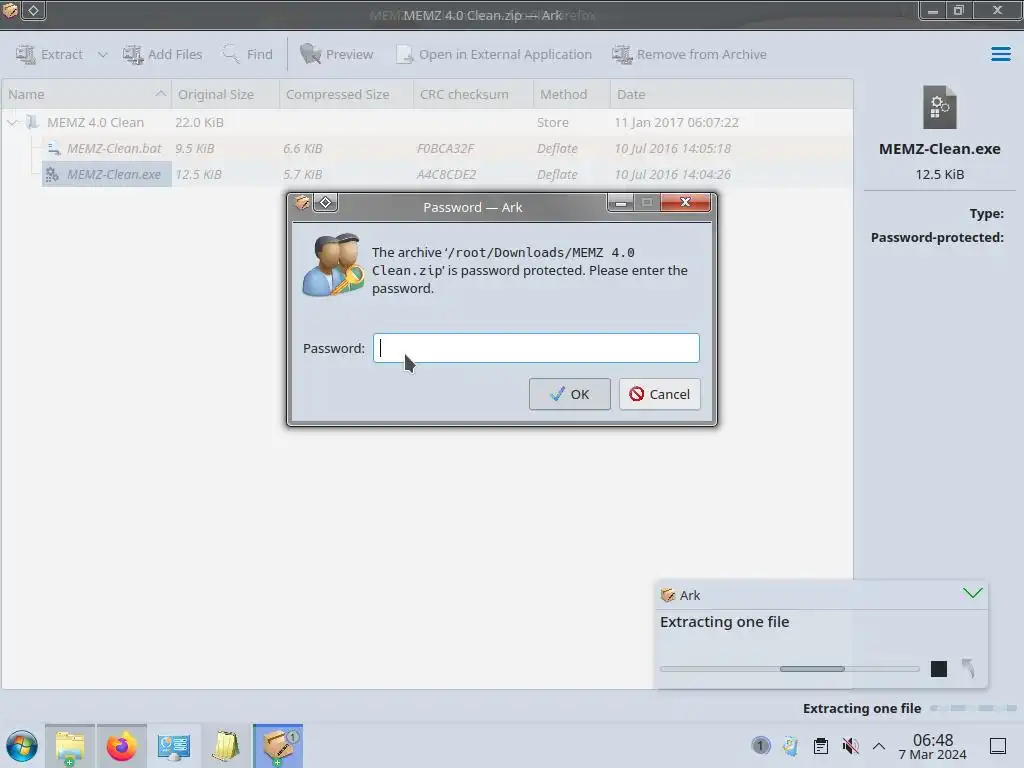Click the Ark main window menu icon
The height and width of the screenshot is (768, 1024).
pos(10,10)
